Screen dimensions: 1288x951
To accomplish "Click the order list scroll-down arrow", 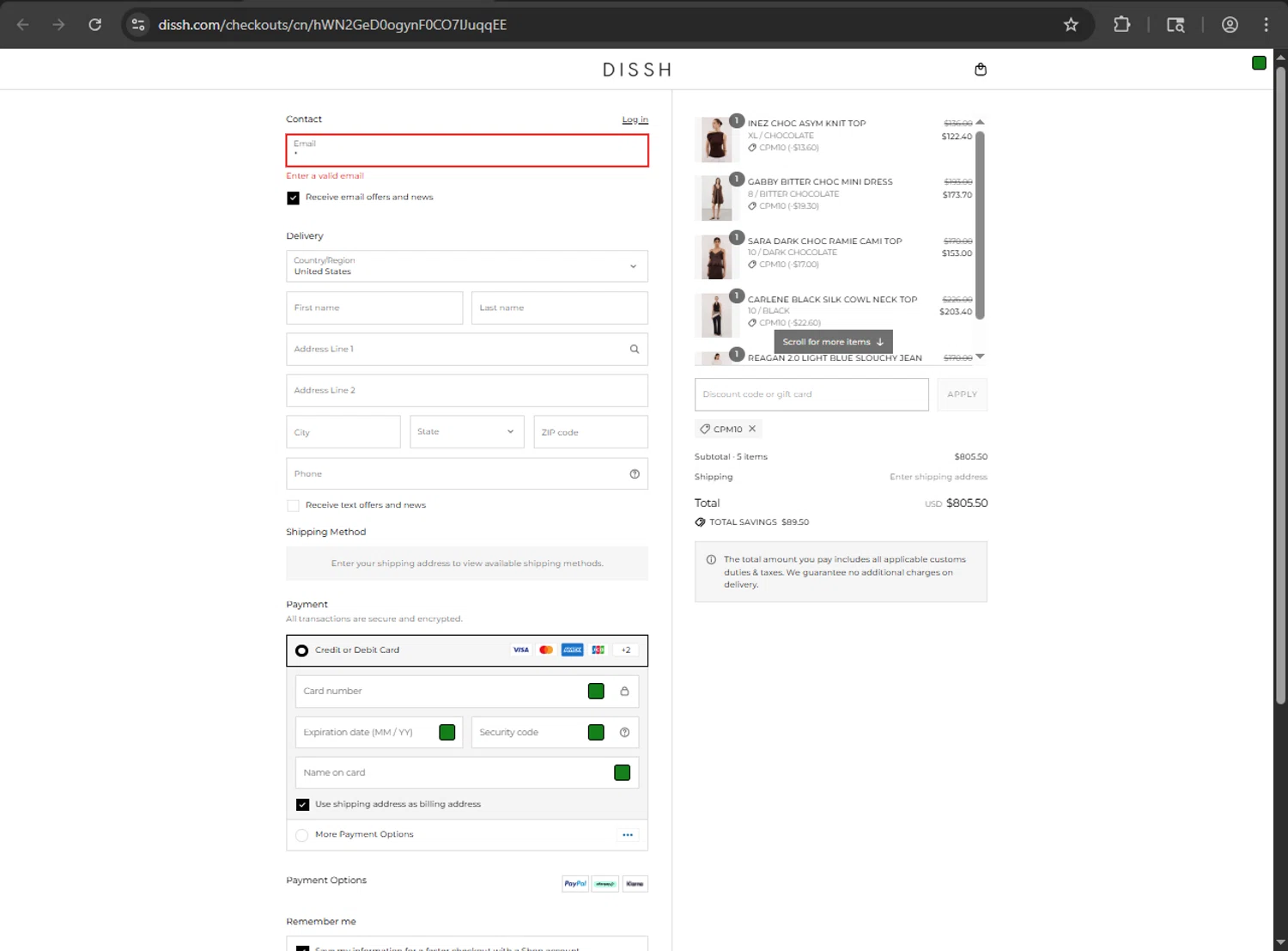I will click(980, 356).
